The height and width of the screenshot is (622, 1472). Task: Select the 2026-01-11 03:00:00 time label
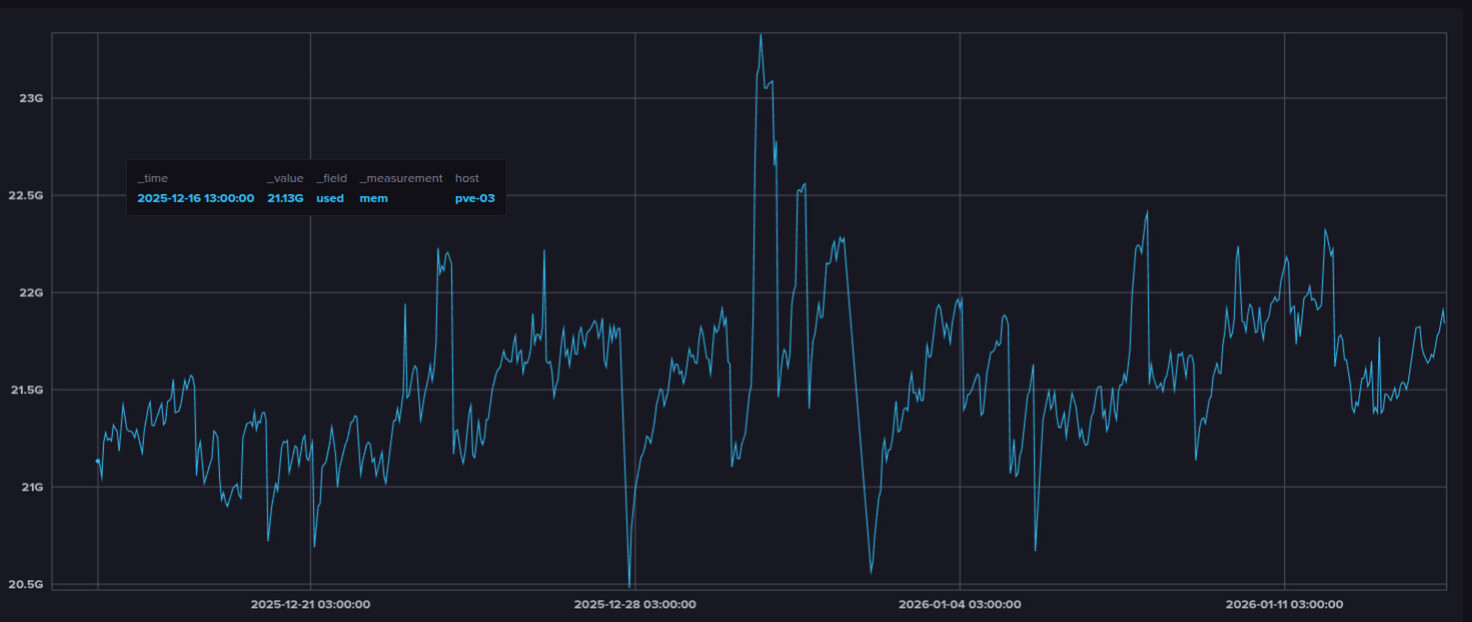1284,604
